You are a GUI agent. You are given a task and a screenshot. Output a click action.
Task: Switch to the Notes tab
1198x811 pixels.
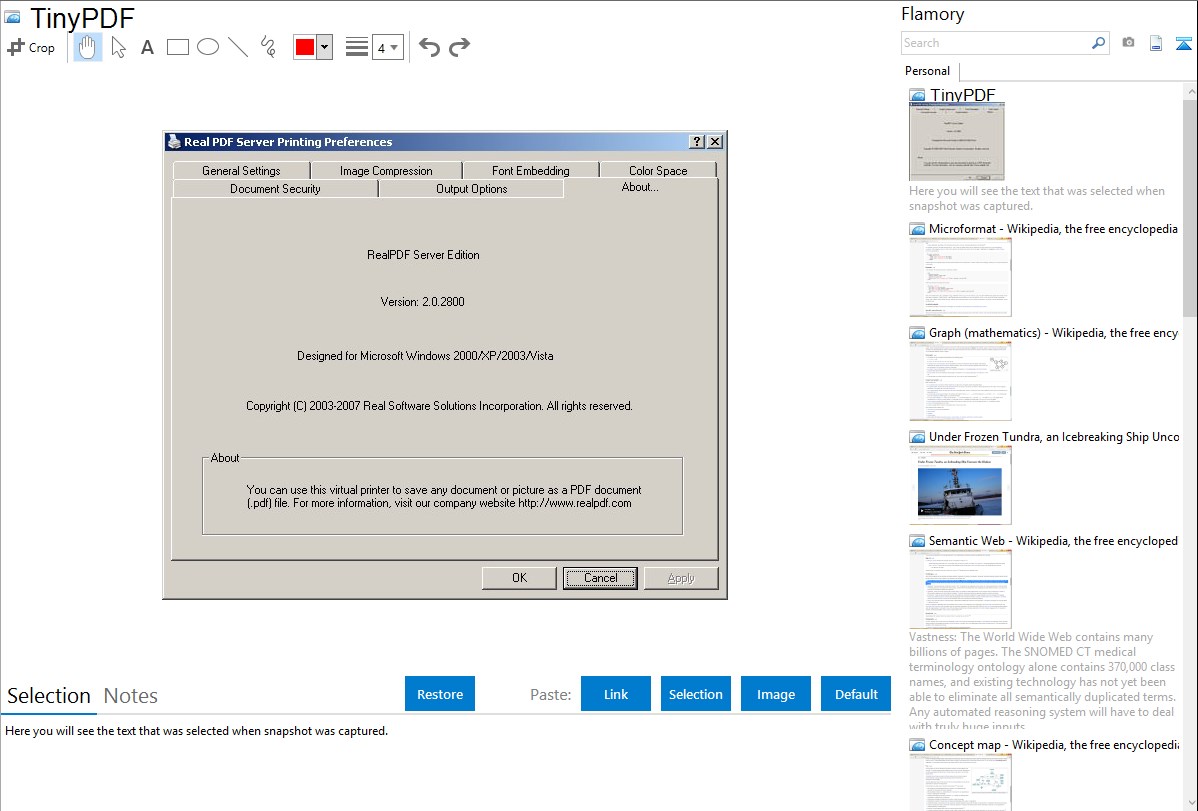click(x=131, y=696)
